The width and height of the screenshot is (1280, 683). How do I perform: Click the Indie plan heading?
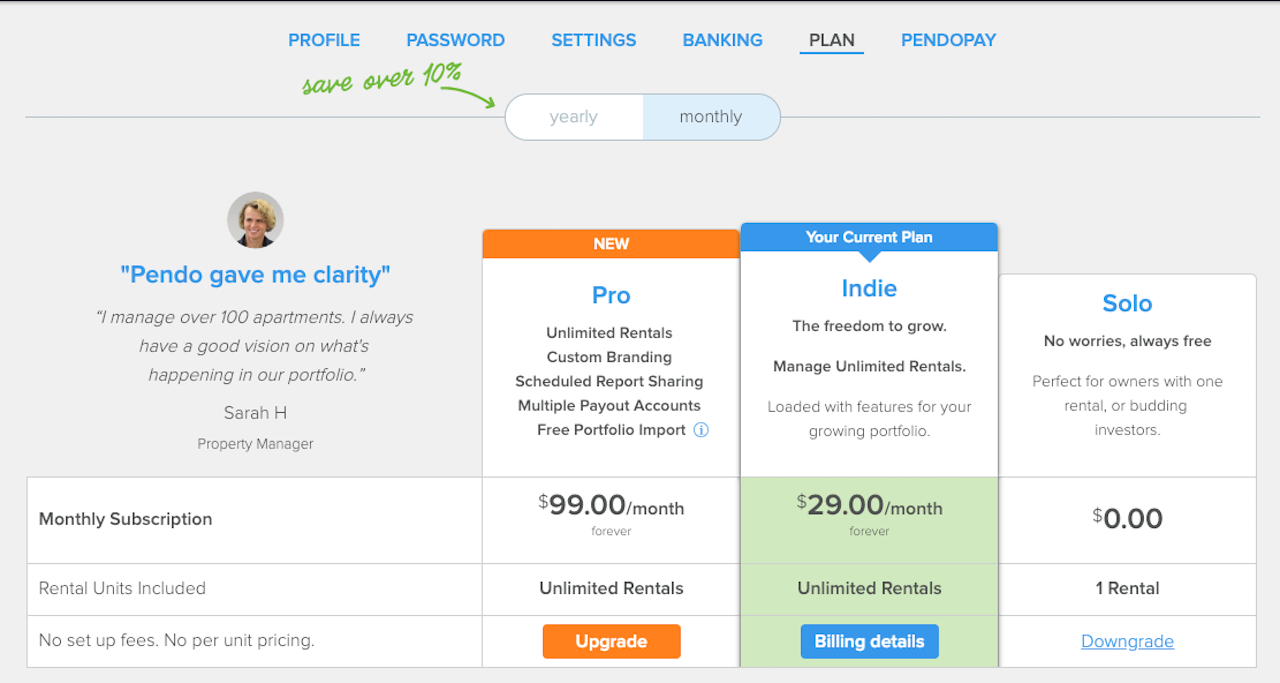(869, 288)
